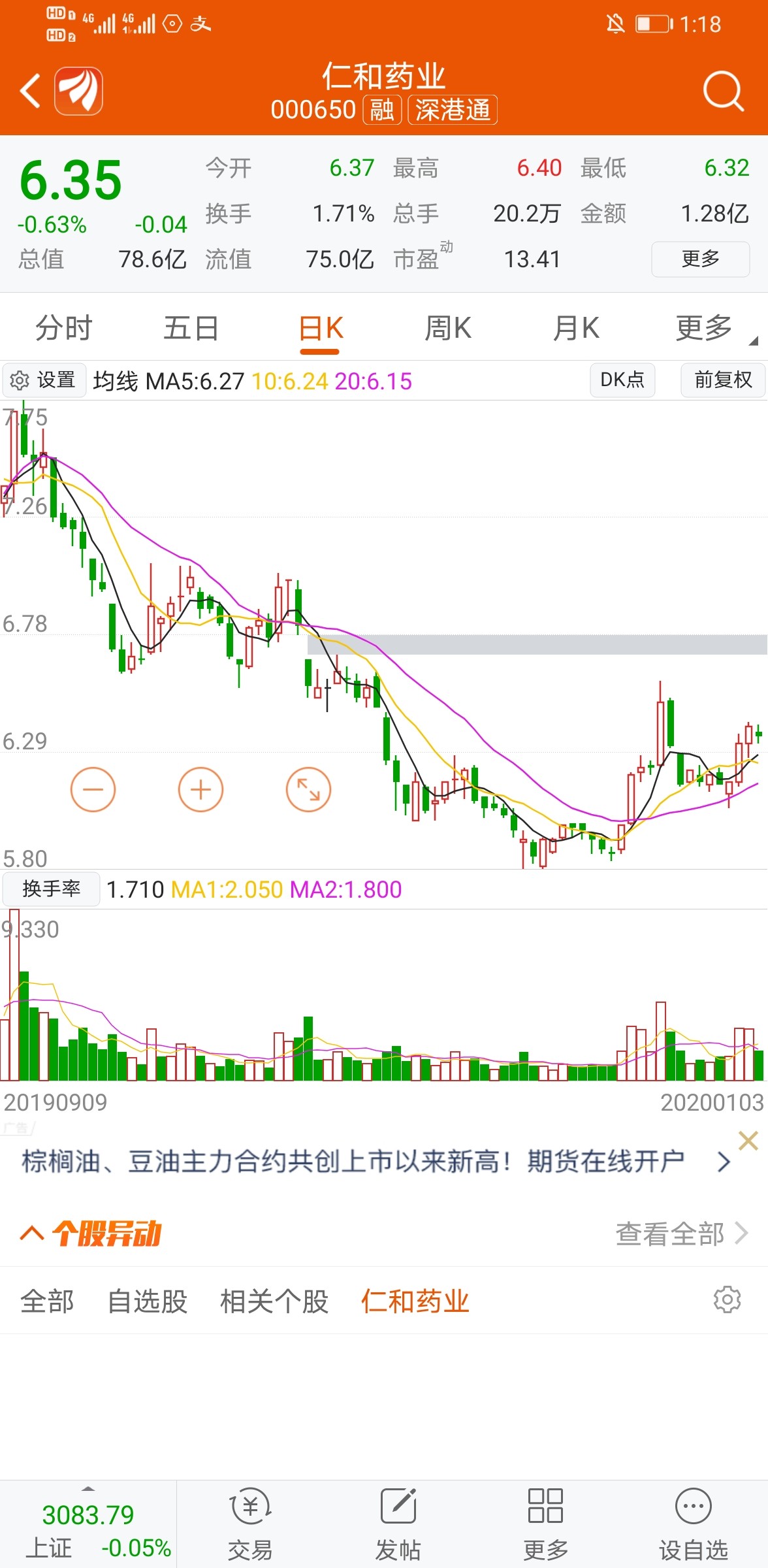Open stock search magnifier
The width and height of the screenshot is (768, 1568).
click(724, 91)
